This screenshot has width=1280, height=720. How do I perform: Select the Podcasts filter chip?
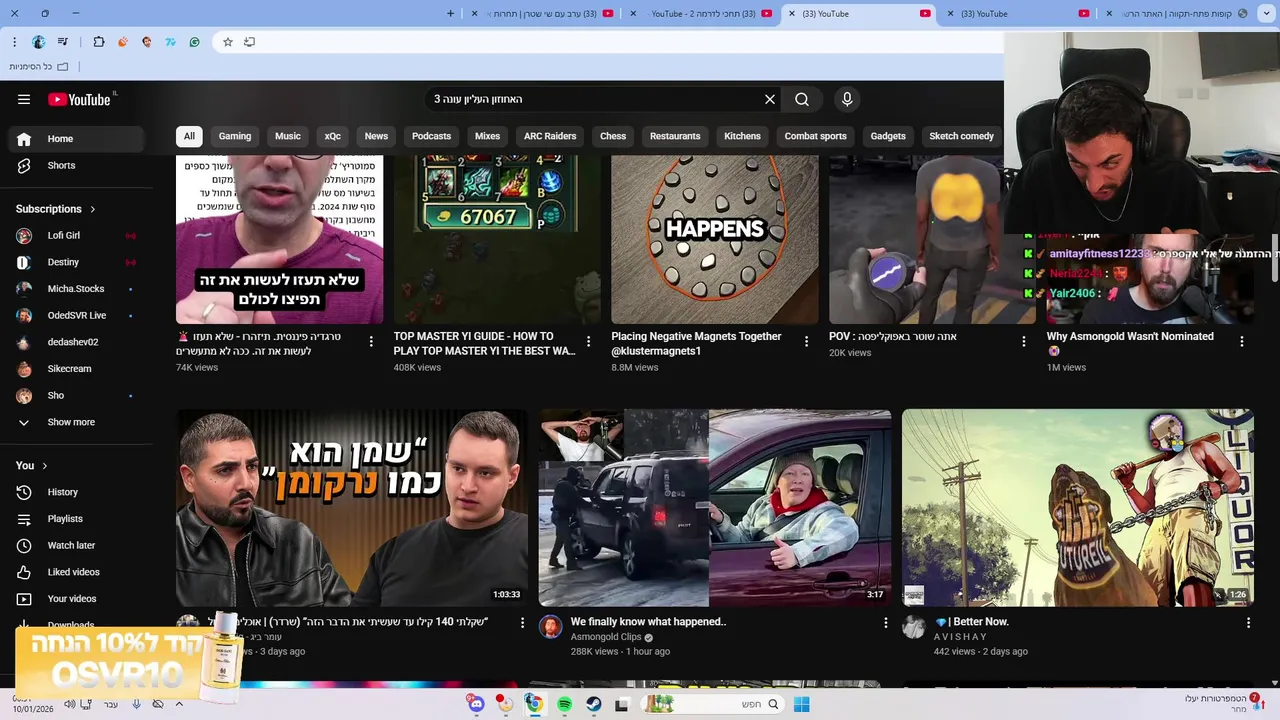click(x=431, y=136)
